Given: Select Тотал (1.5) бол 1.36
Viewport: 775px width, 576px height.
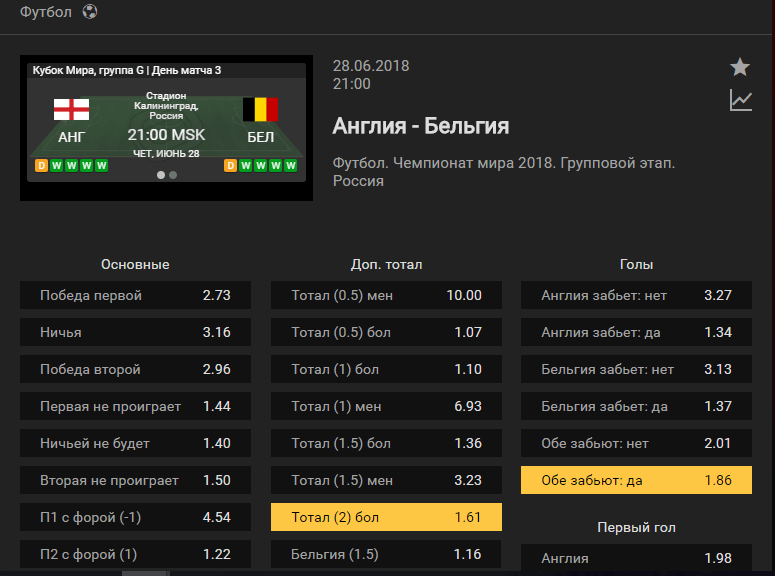Looking at the screenshot, I should tap(387, 443).
